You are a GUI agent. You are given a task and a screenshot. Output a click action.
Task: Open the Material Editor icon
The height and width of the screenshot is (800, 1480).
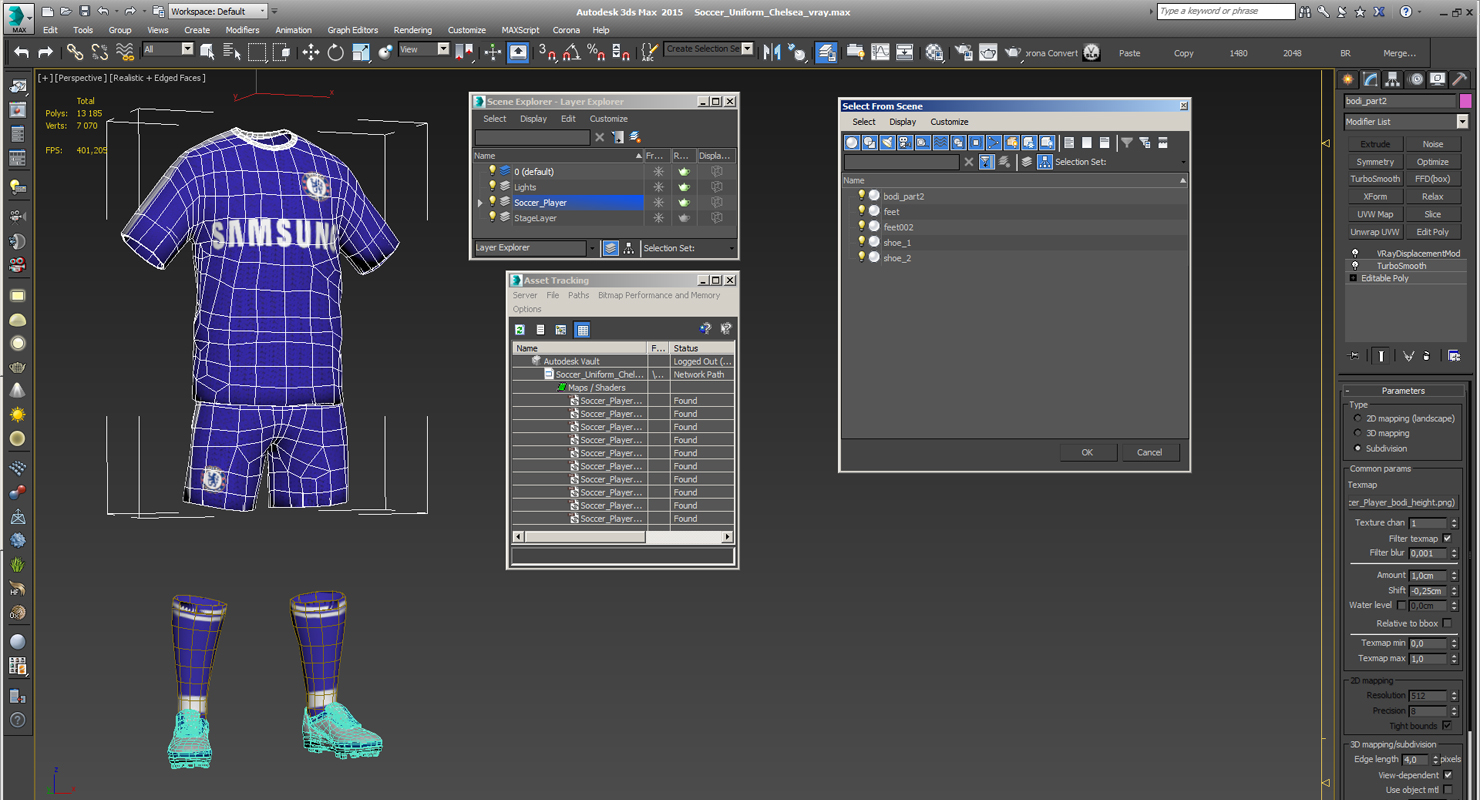pyautogui.click(x=934, y=52)
